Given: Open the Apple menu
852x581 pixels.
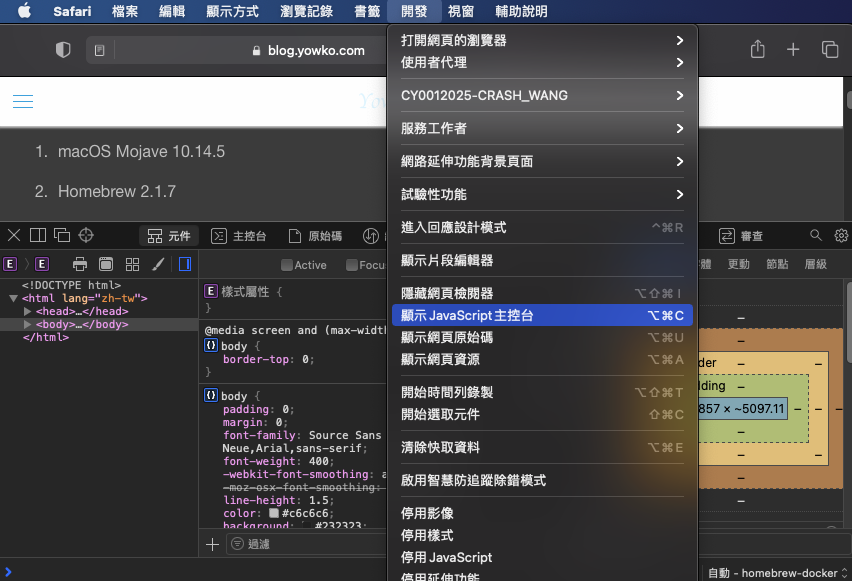Looking at the screenshot, I should (24, 11).
